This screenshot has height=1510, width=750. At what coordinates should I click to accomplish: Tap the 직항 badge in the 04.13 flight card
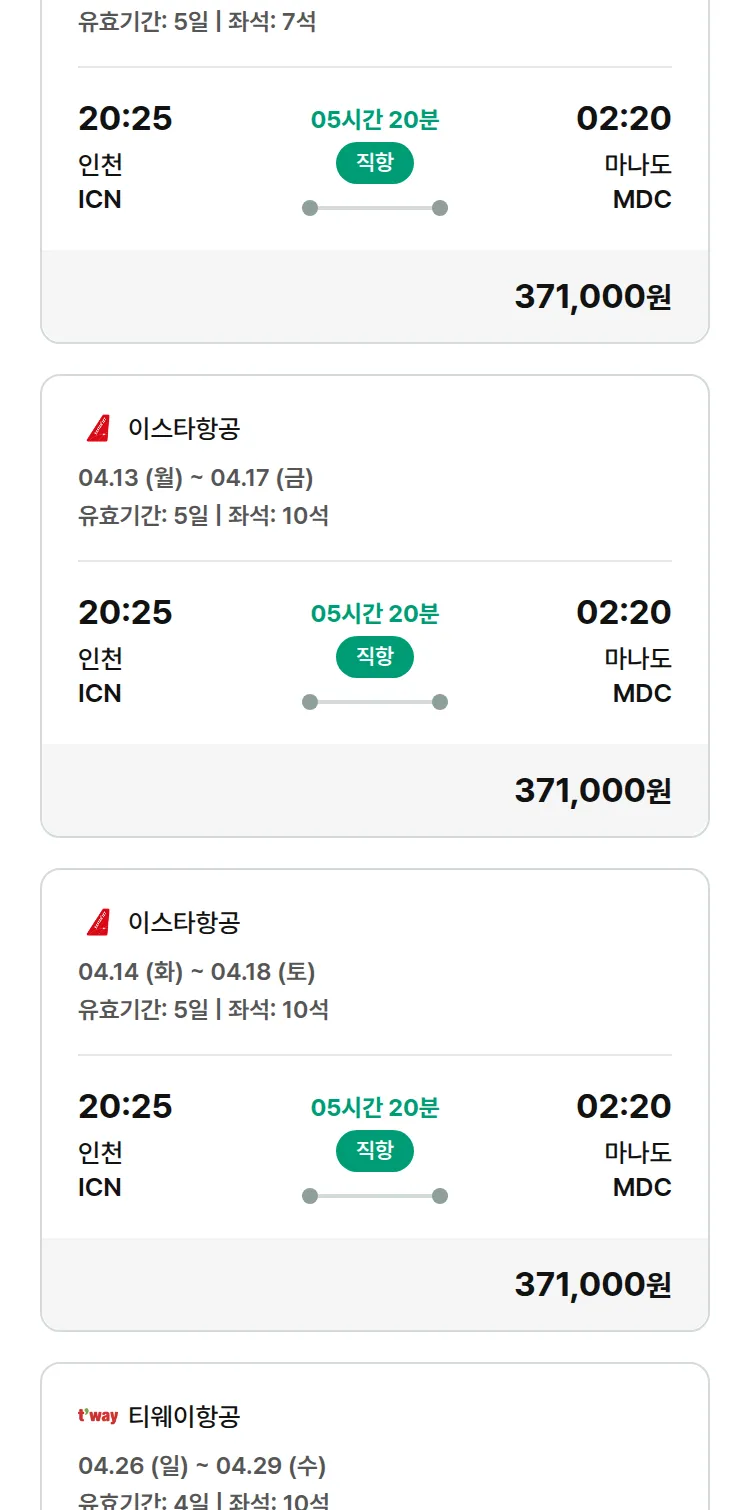point(375,657)
